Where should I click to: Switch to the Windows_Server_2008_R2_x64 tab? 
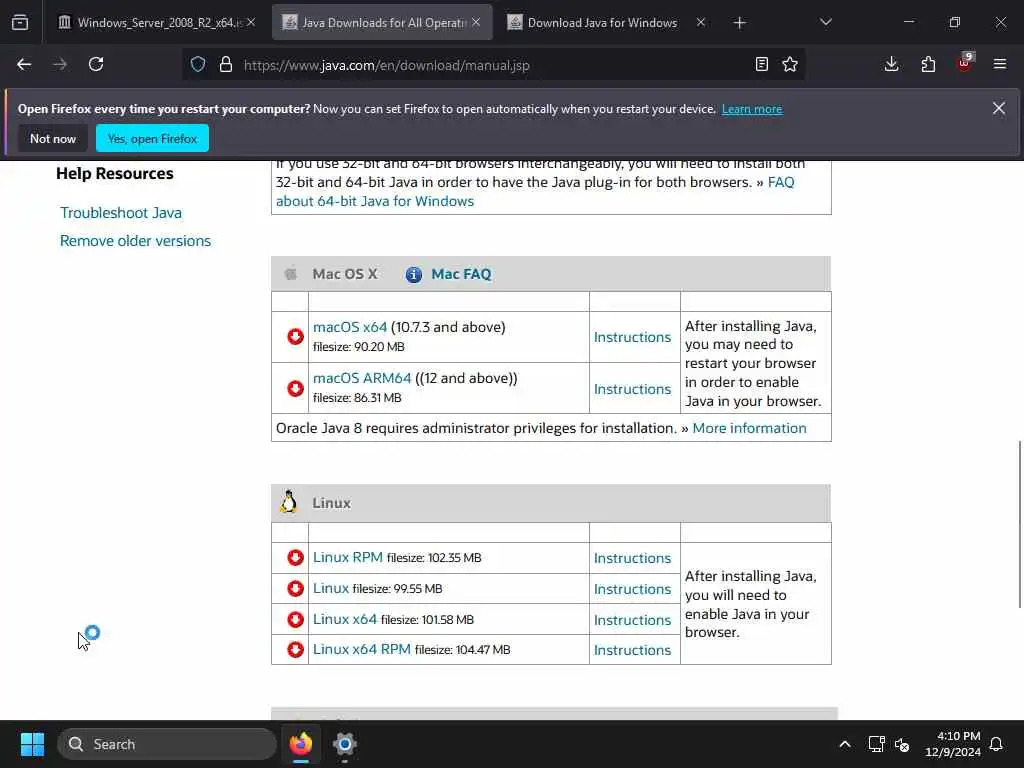click(x=156, y=23)
